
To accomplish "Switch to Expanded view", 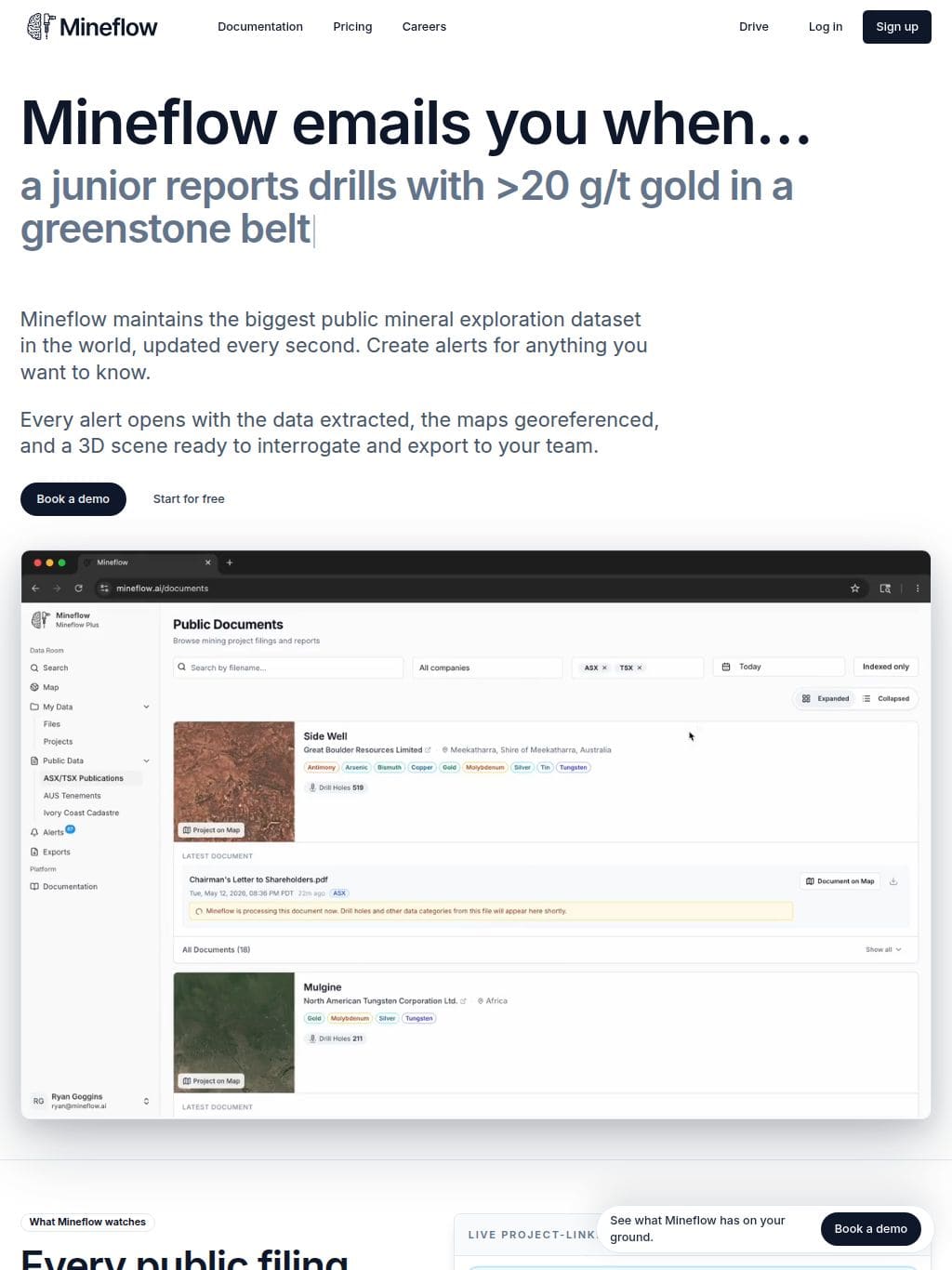I will click(826, 699).
